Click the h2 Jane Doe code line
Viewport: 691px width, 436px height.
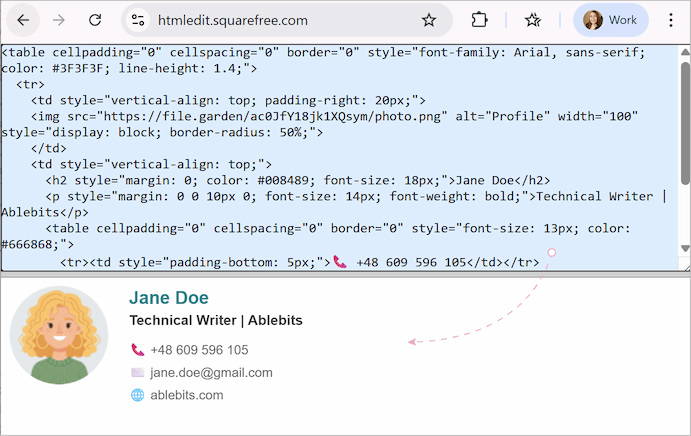pyautogui.click(x=298, y=180)
